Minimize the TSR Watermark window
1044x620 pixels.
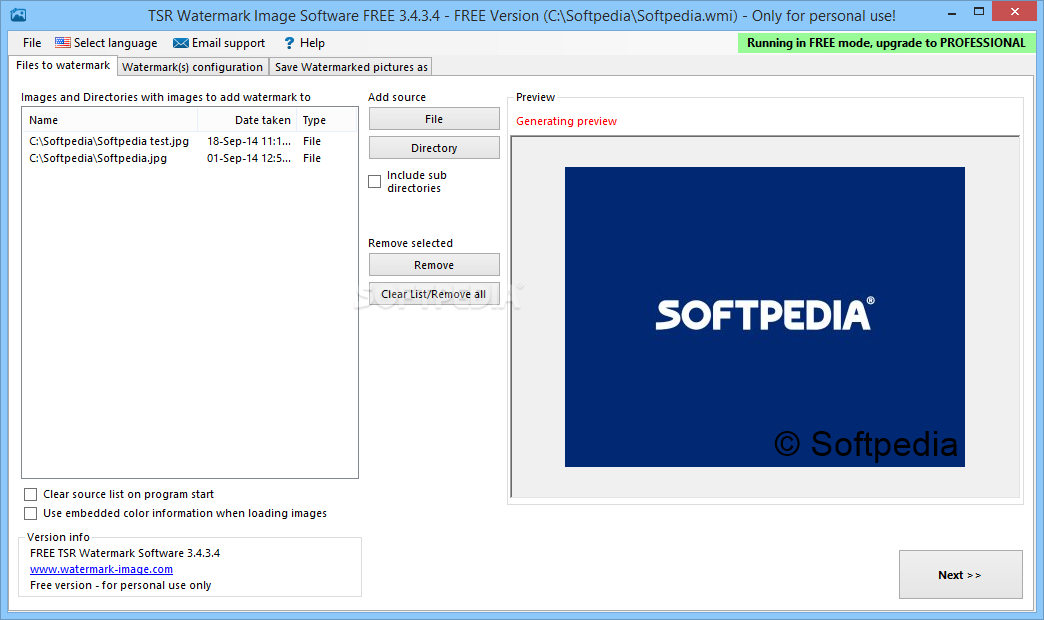point(952,12)
